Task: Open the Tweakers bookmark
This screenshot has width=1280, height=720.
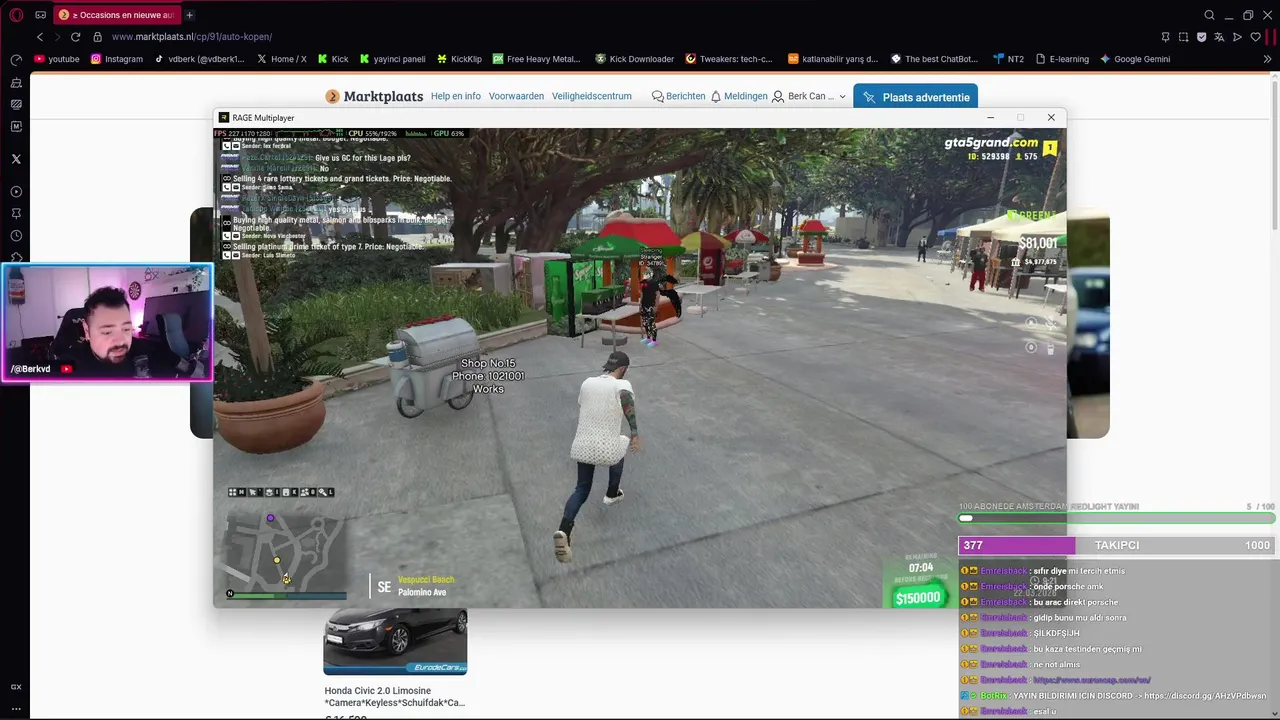Action: click(729, 59)
